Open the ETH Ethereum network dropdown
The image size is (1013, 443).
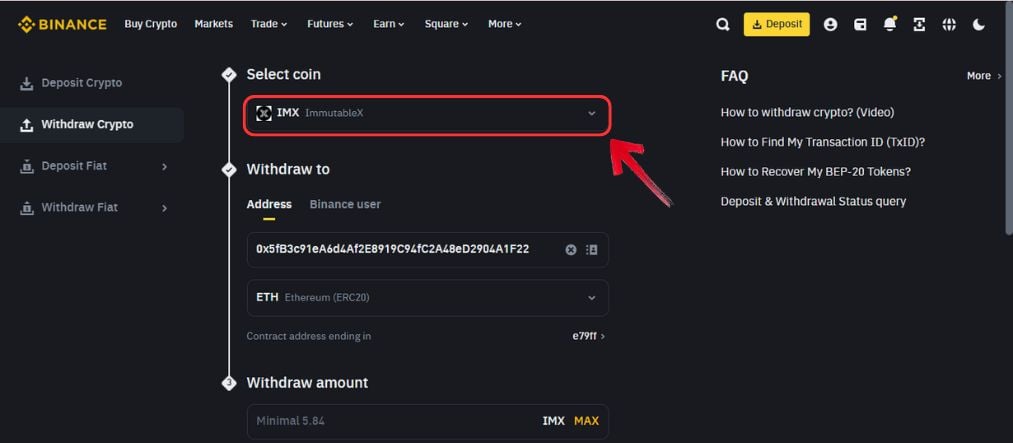tap(427, 298)
